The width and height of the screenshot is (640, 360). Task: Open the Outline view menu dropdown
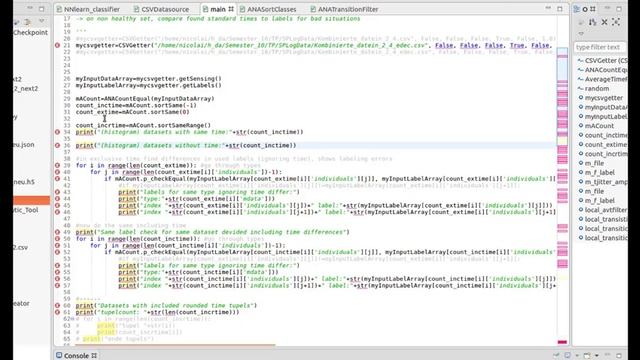581,33
